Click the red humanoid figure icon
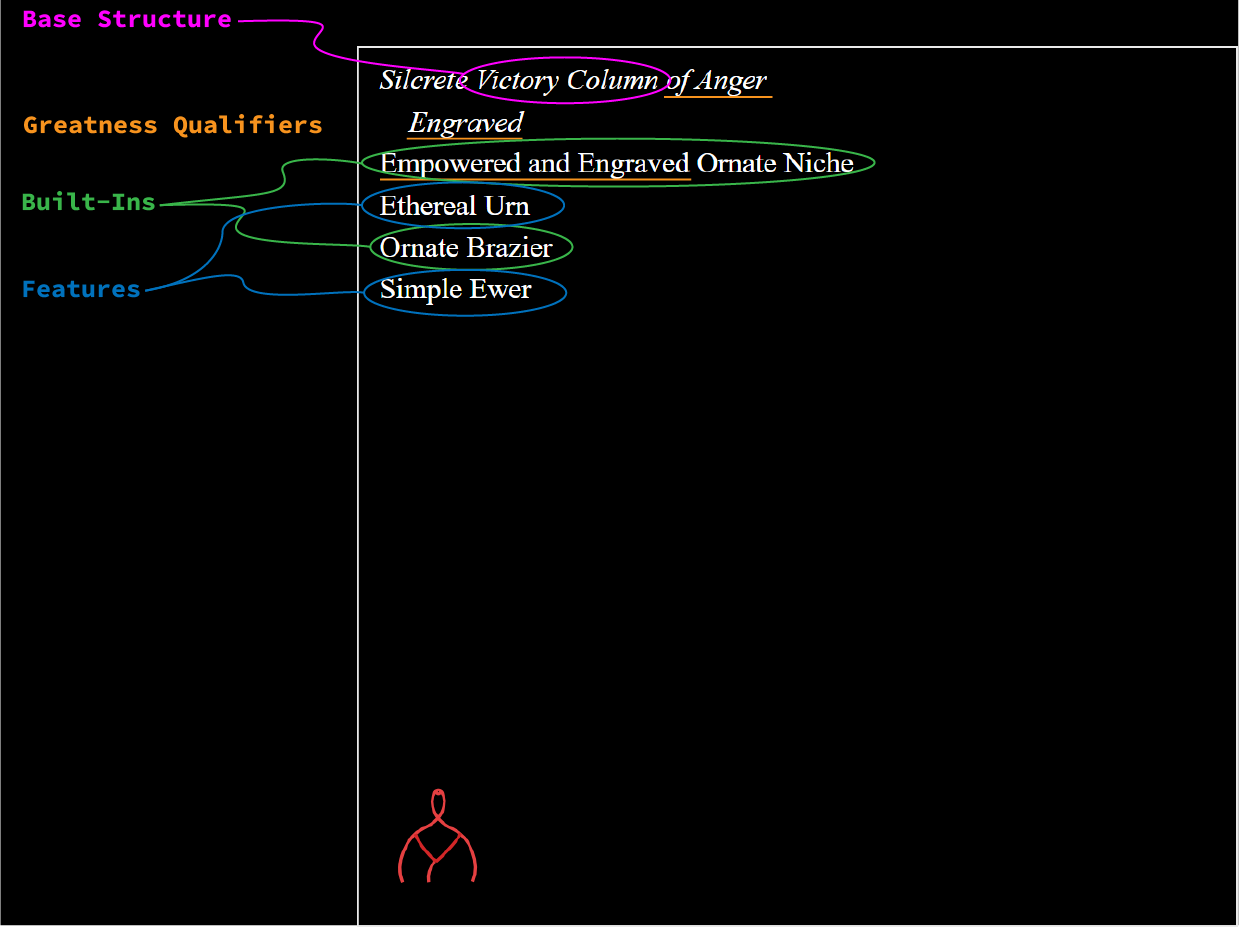Screen dimensions: 1239x928 tap(437, 845)
